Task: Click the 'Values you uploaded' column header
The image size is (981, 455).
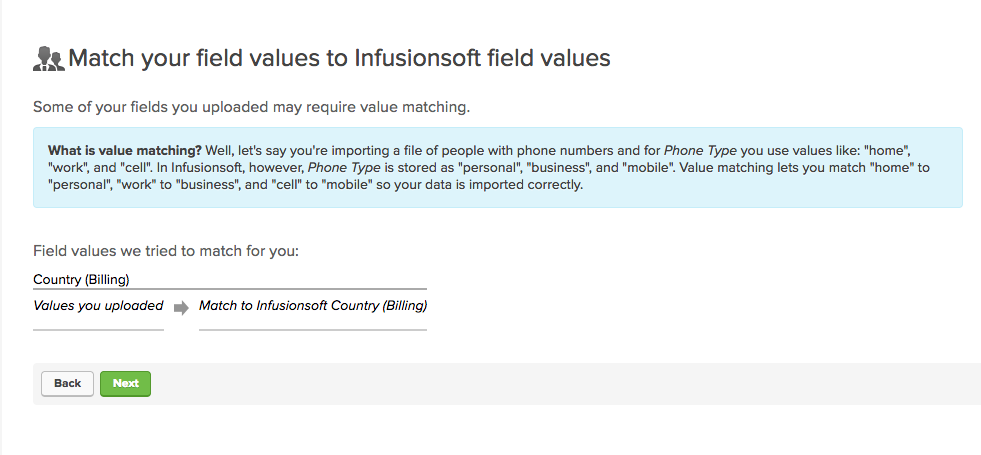Action: coord(98,306)
